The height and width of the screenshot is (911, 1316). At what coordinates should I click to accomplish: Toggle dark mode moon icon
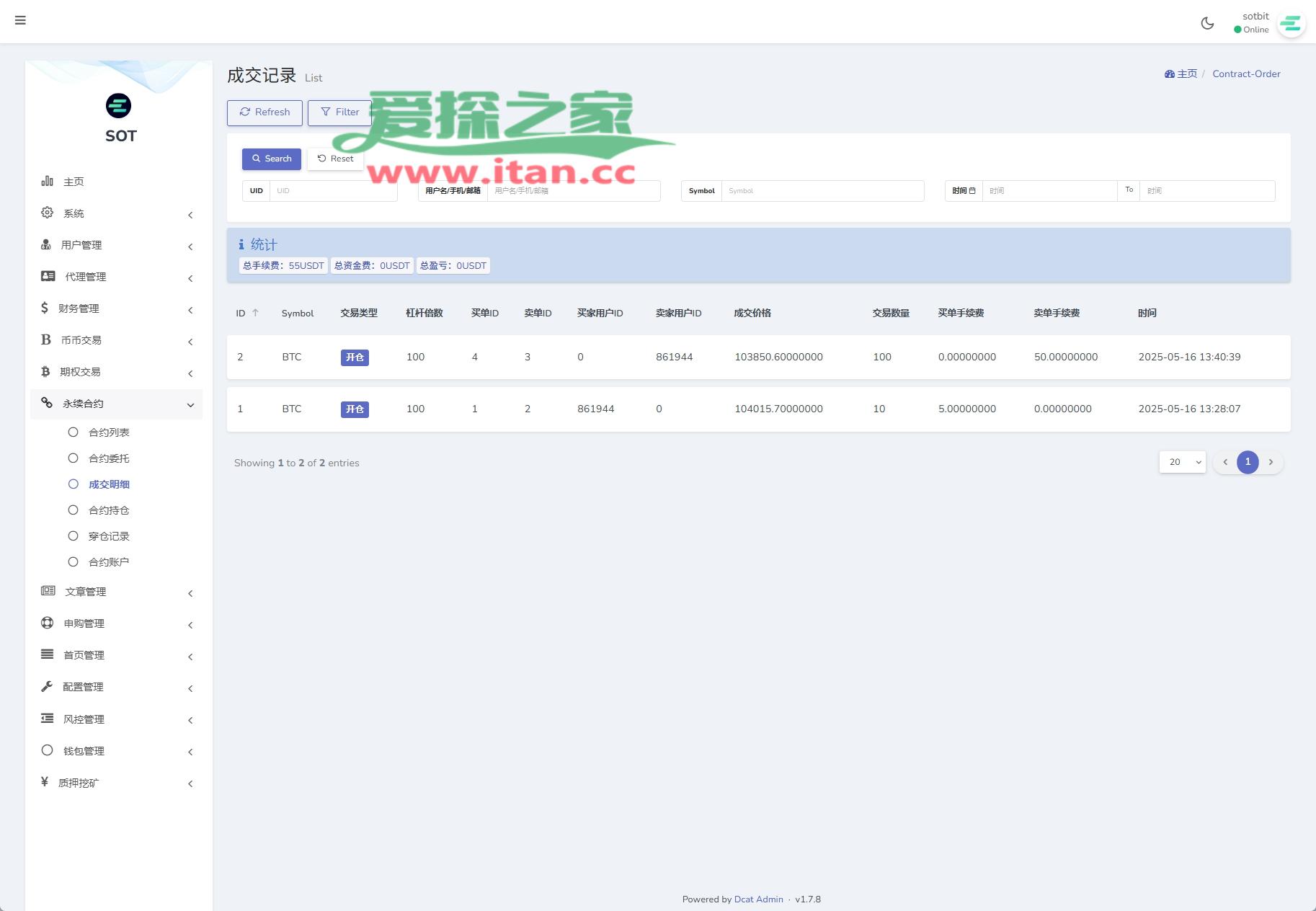pyautogui.click(x=1207, y=23)
